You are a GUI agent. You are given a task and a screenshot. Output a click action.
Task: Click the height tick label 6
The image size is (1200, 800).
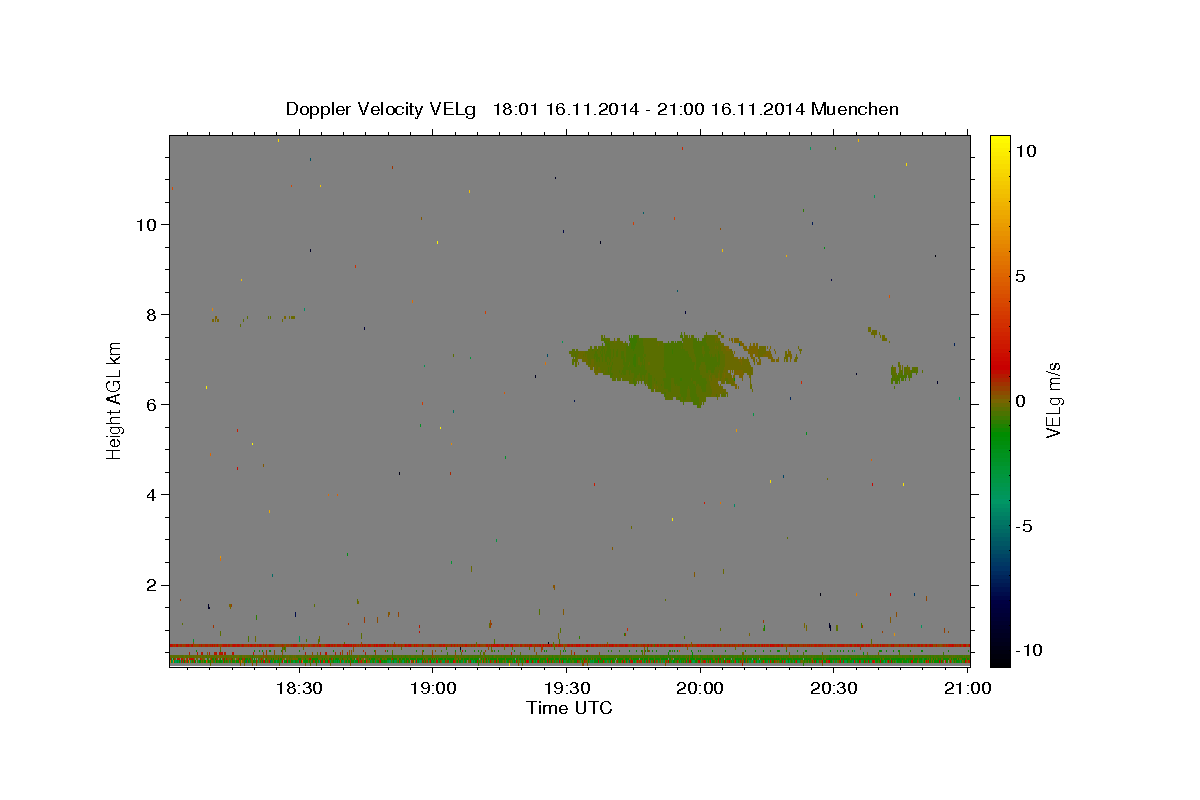coord(152,404)
